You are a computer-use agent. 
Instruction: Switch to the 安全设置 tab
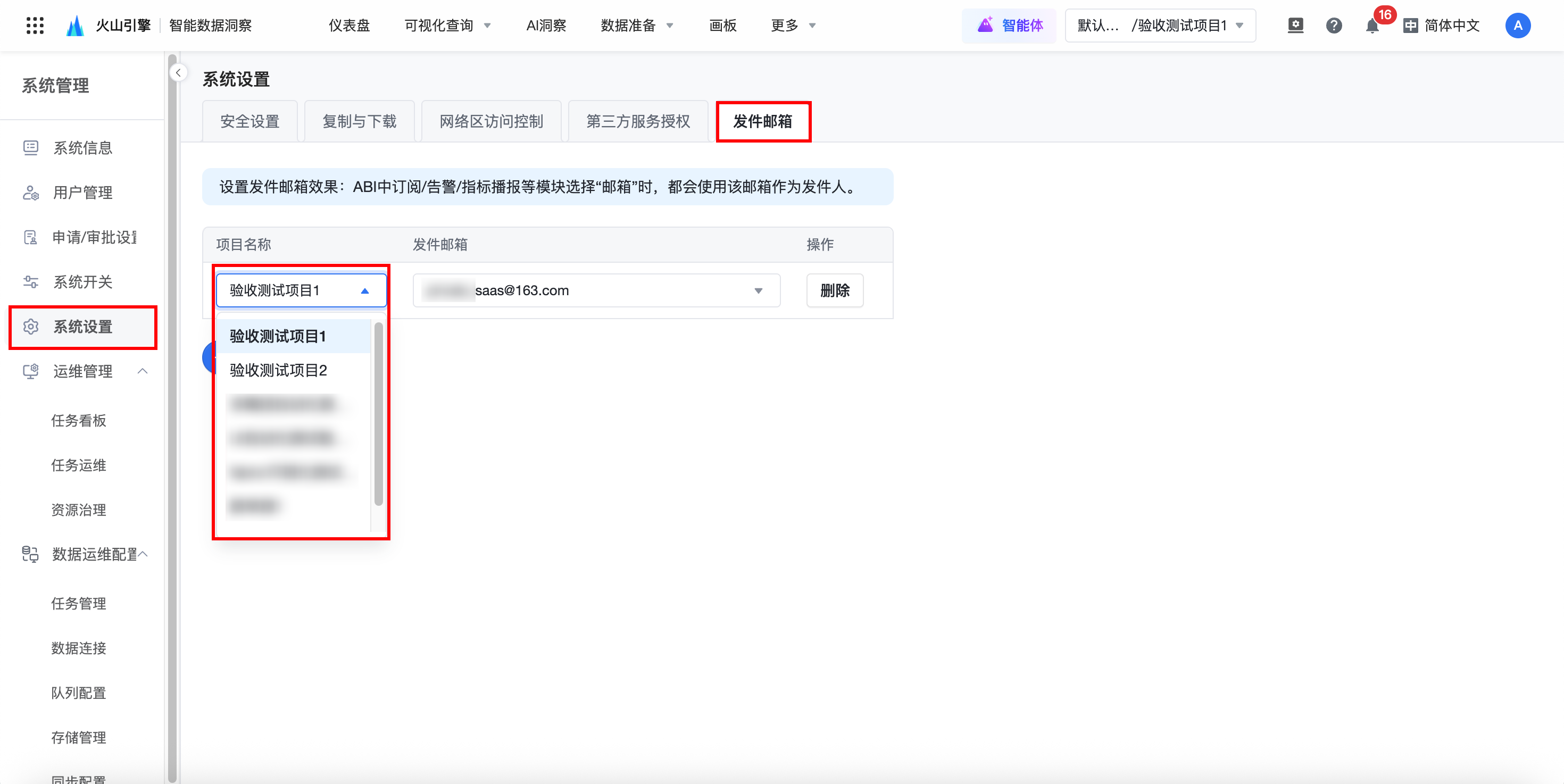point(249,121)
